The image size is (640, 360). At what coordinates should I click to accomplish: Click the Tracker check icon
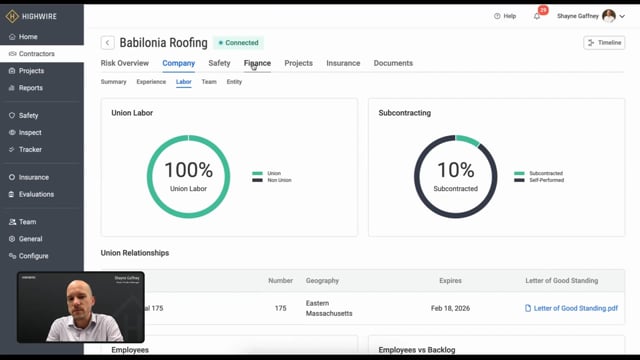pyautogui.click(x=12, y=149)
